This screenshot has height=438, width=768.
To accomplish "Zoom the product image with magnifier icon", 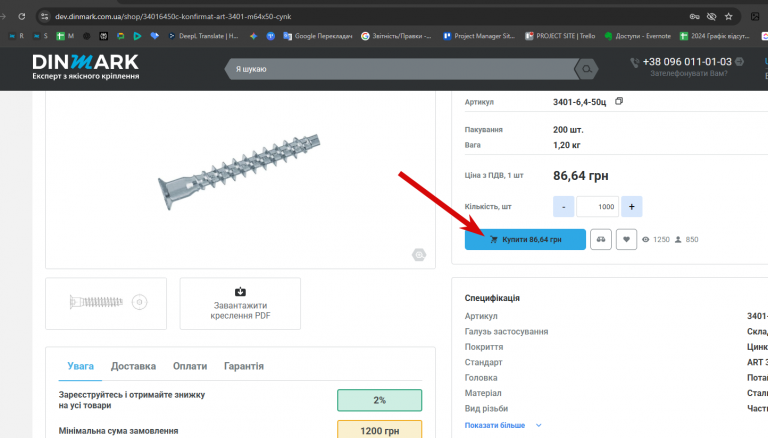I will pyautogui.click(x=419, y=255).
